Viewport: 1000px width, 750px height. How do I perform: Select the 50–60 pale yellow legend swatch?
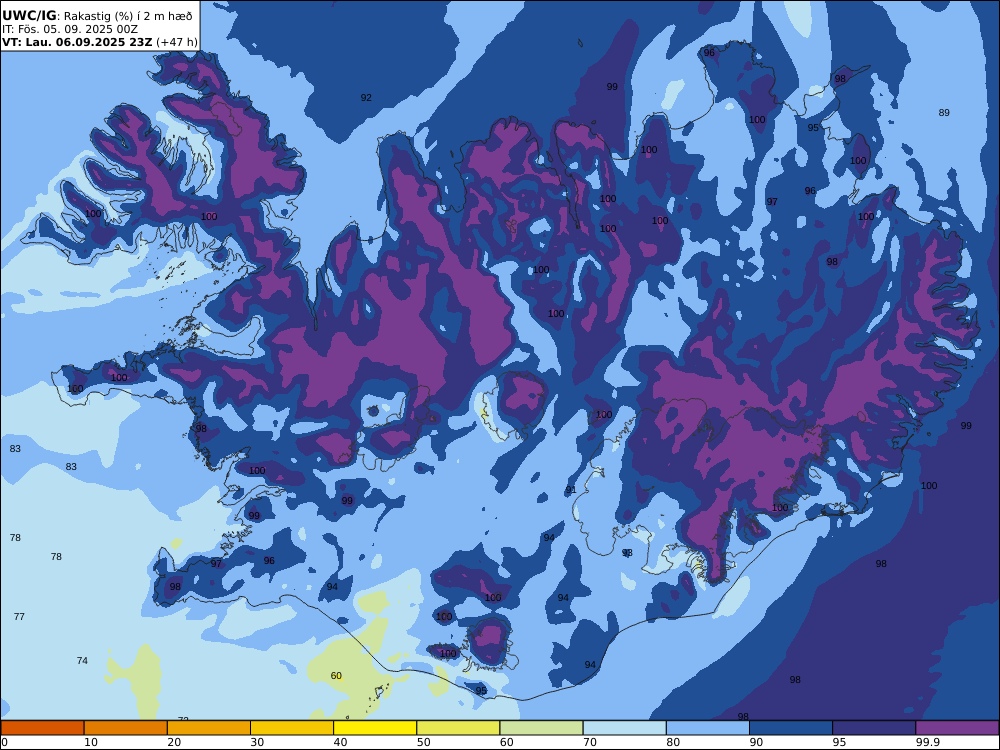pyautogui.click(x=458, y=728)
